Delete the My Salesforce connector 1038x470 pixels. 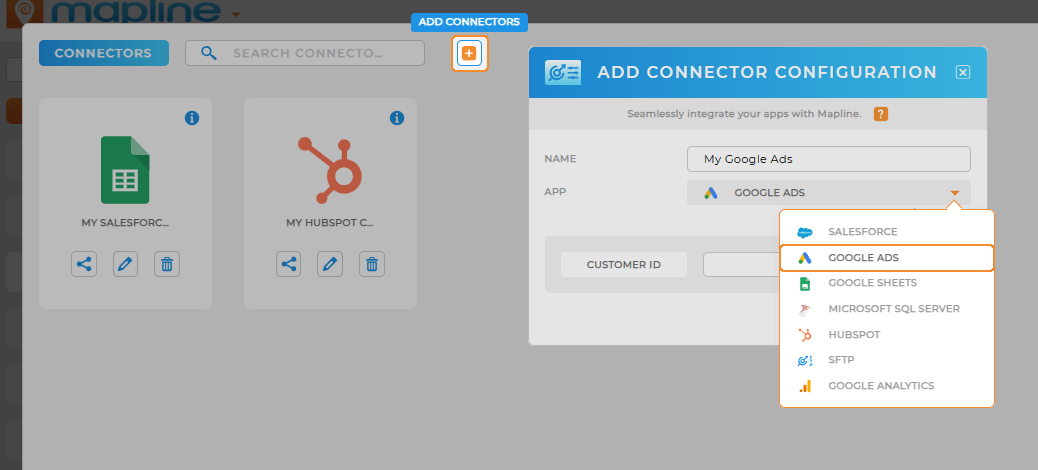pos(167,264)
